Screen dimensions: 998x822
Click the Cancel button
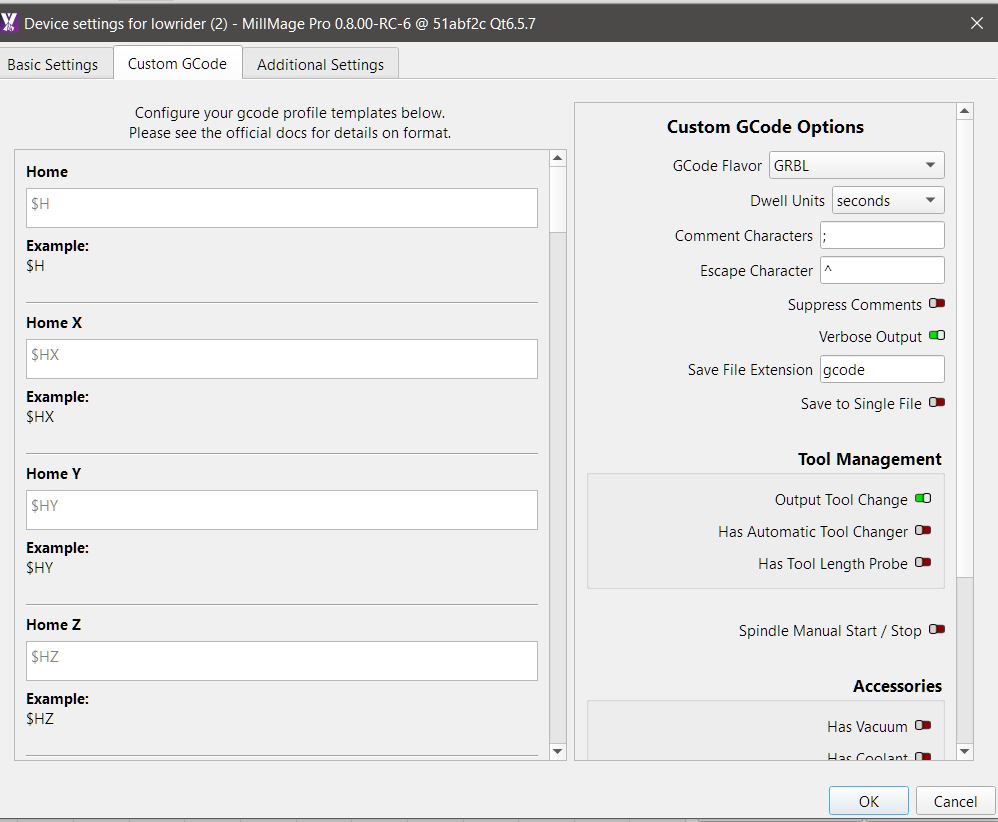(x=955, y=801)
